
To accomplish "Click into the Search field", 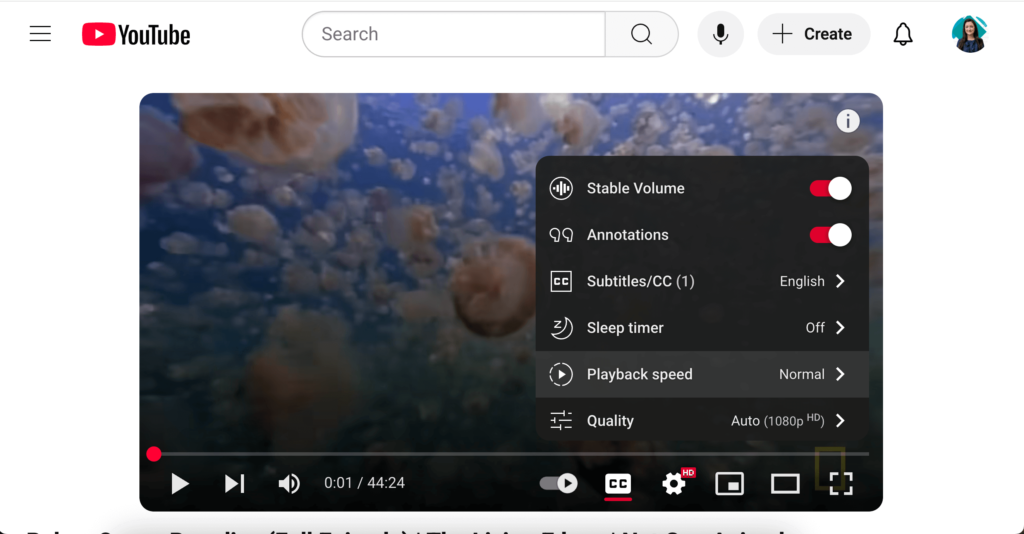I will (454, 34).
